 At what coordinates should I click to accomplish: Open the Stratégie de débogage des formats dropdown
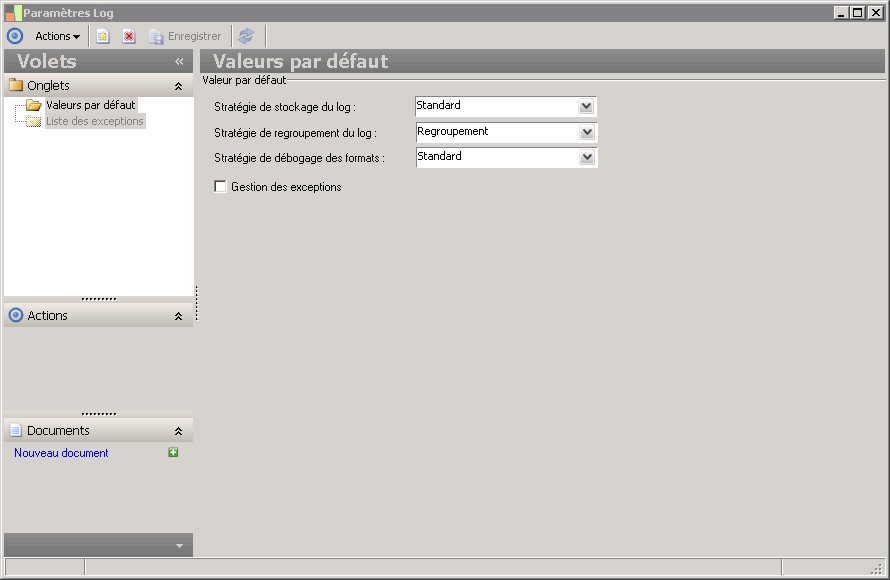pos(586,157)
